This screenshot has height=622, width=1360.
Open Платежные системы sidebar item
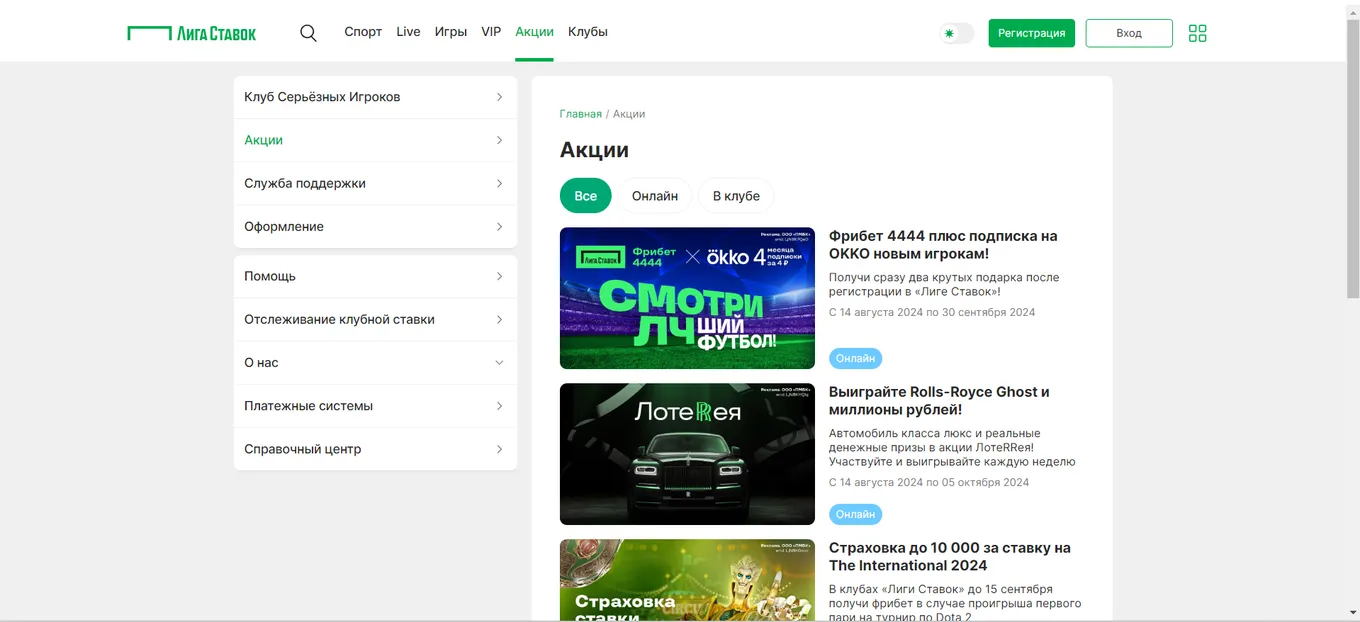(375, 406)
